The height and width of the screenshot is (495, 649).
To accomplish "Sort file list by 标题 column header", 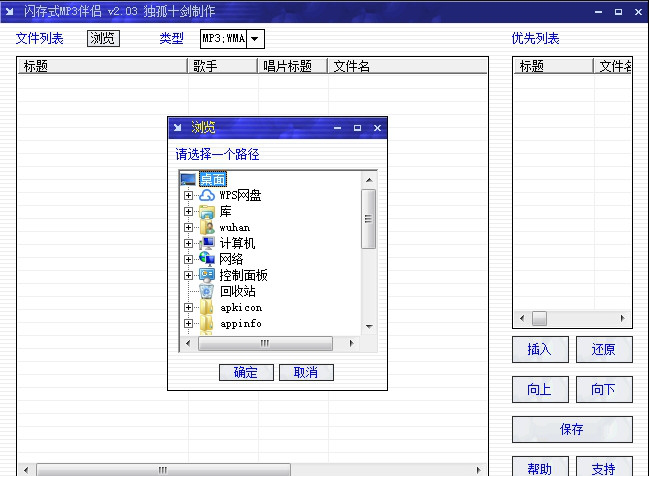I will click(x=103, y=66).
